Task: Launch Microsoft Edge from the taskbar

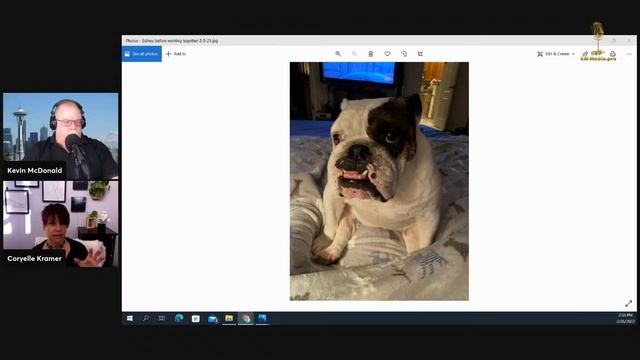Action: click(179, 318)
